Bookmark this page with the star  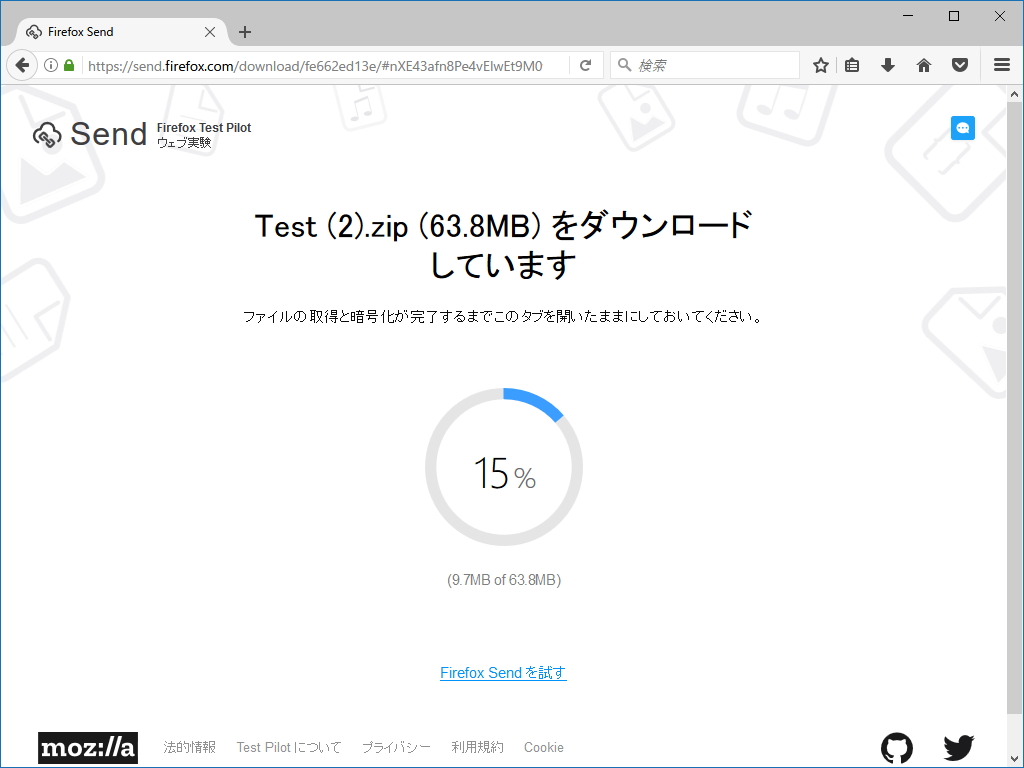pos(820,64)
